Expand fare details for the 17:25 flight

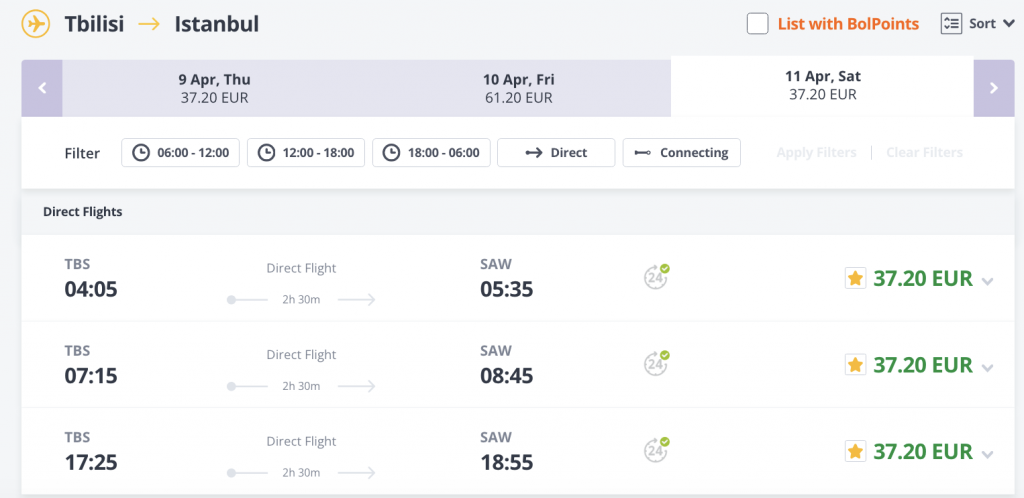coord(988,454)
